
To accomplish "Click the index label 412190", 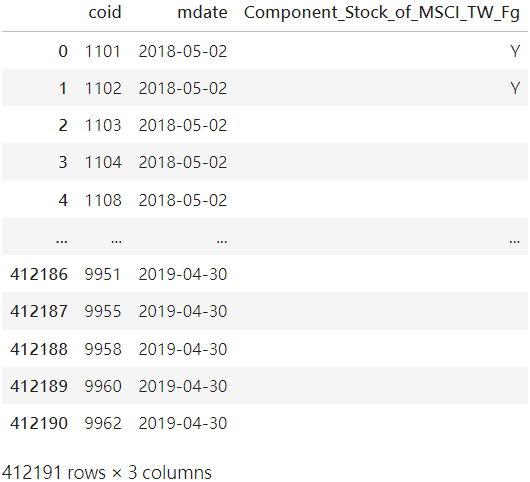I will tap(39, 423).
